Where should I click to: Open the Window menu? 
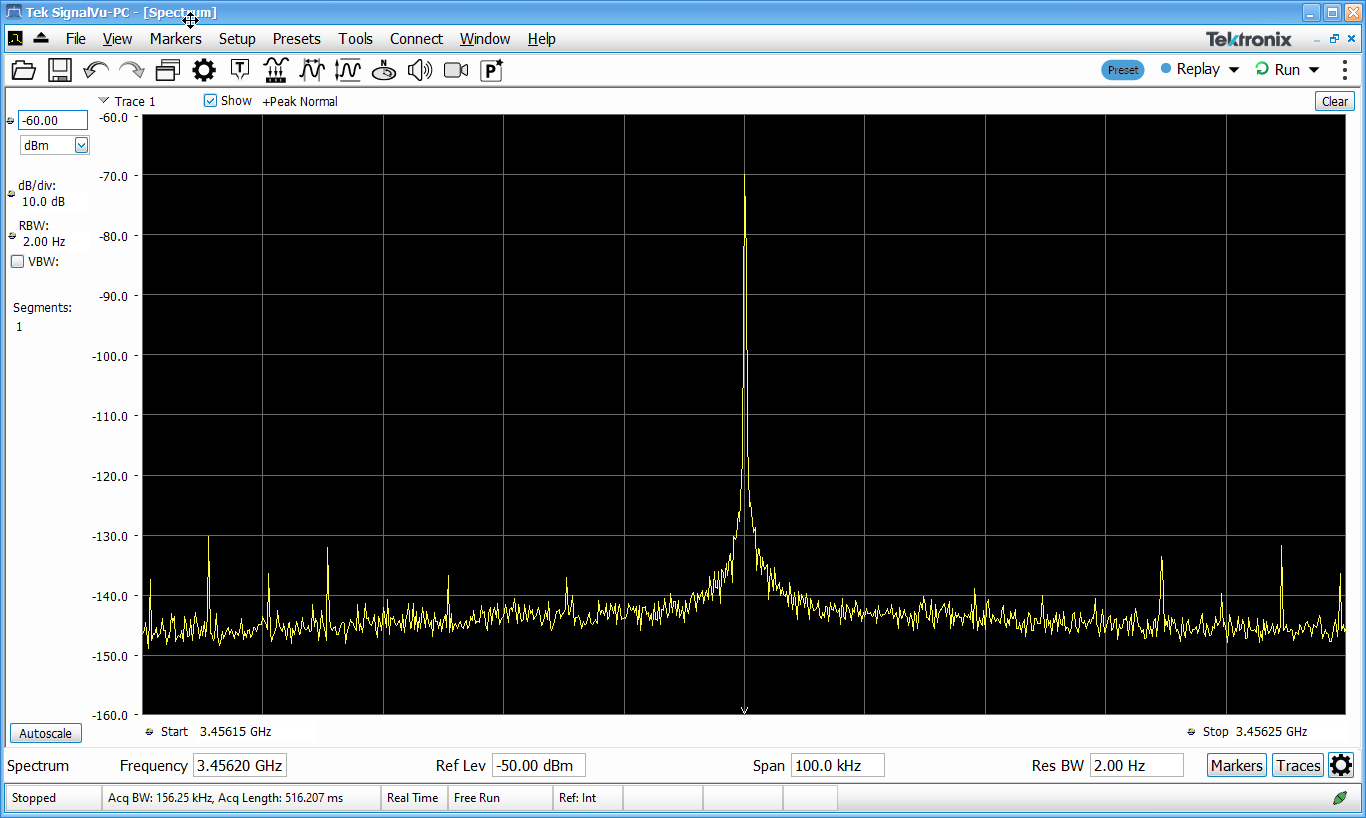tap(485, 39)
